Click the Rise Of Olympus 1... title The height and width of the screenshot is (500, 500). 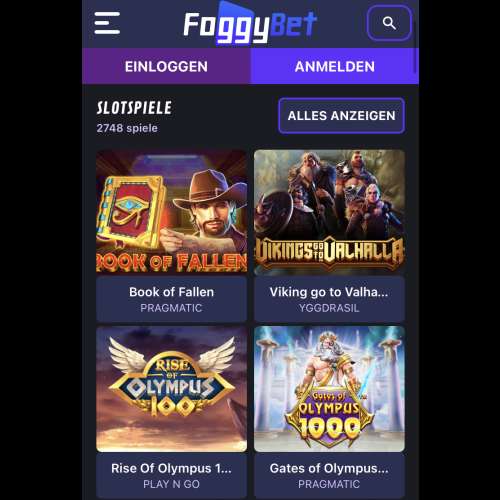pos(171,469)
